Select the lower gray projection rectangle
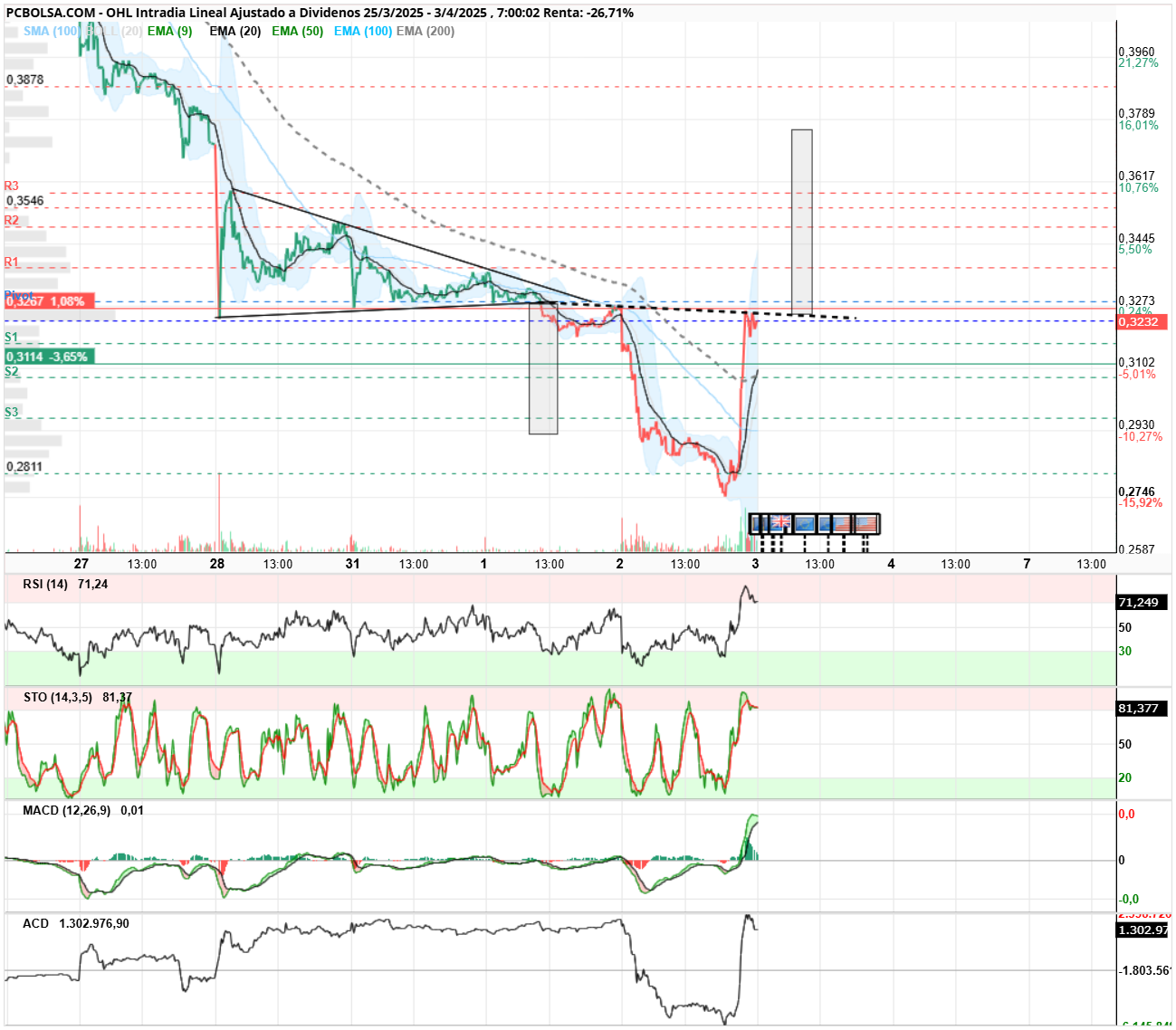 [x=543, y=368]
